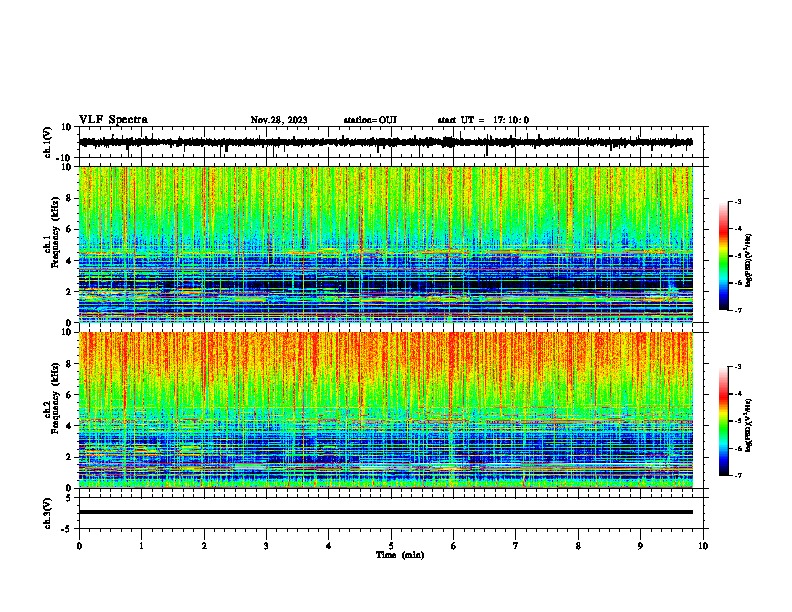Click time tick label 7 on x-axis
This screenshot has height=612, width=792.
click(516, 546)
